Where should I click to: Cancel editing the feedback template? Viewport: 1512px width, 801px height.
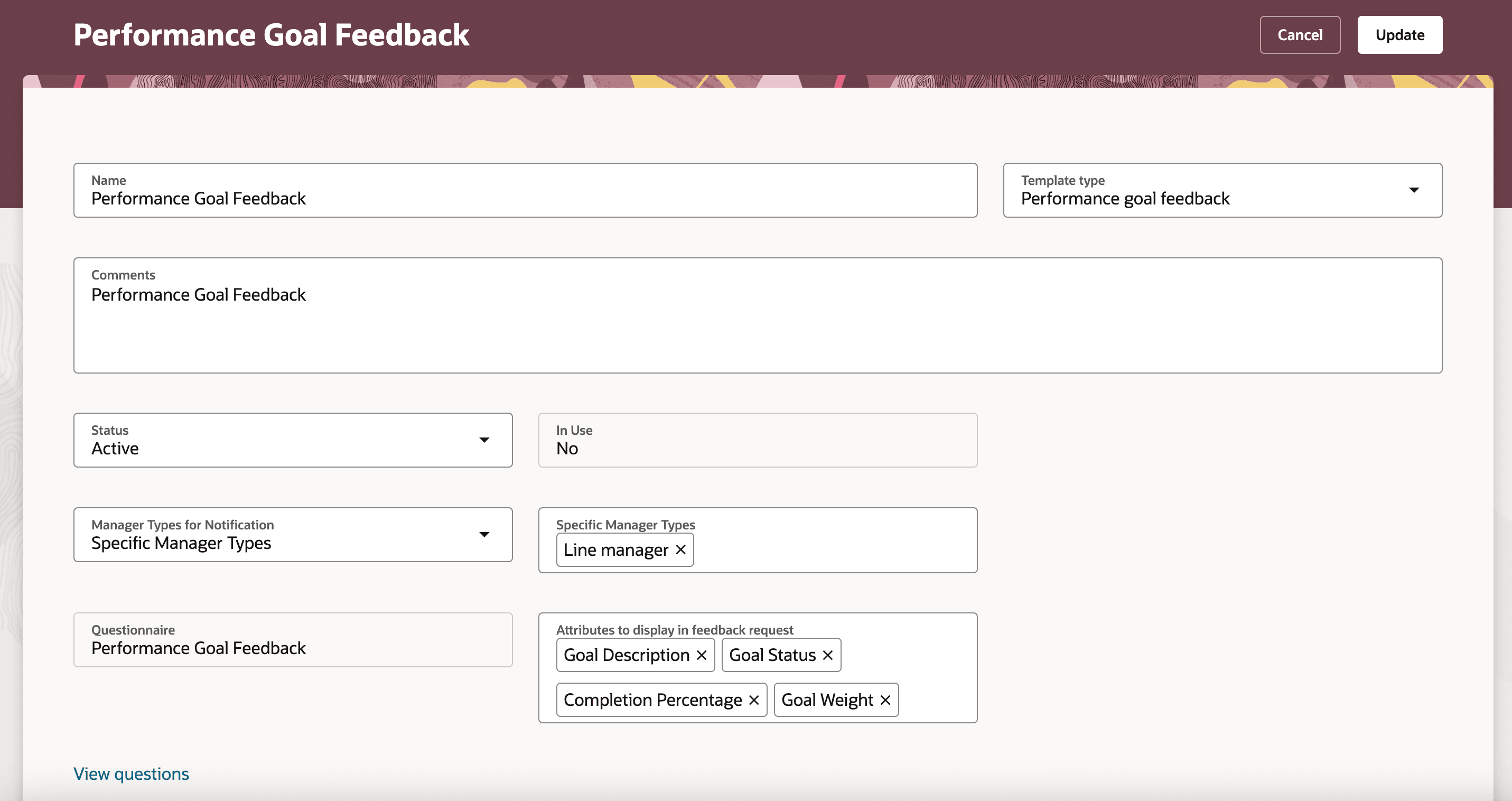tap(1300, 35)
